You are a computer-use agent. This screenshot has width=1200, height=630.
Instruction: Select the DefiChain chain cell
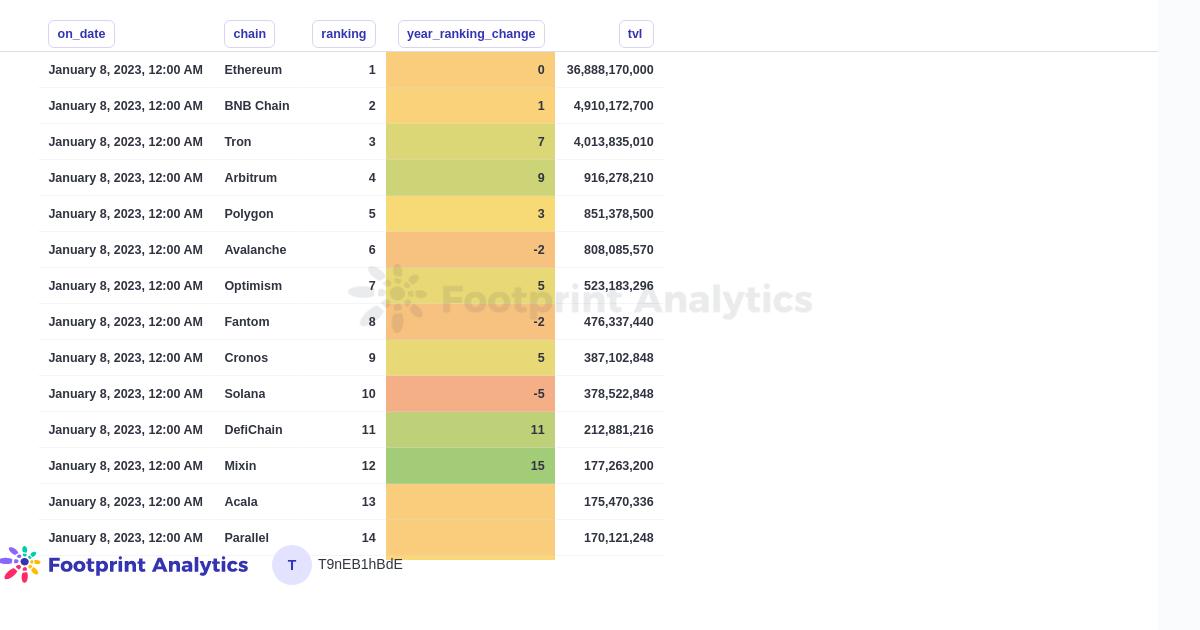pyautogui.click(x=253, y=430)
